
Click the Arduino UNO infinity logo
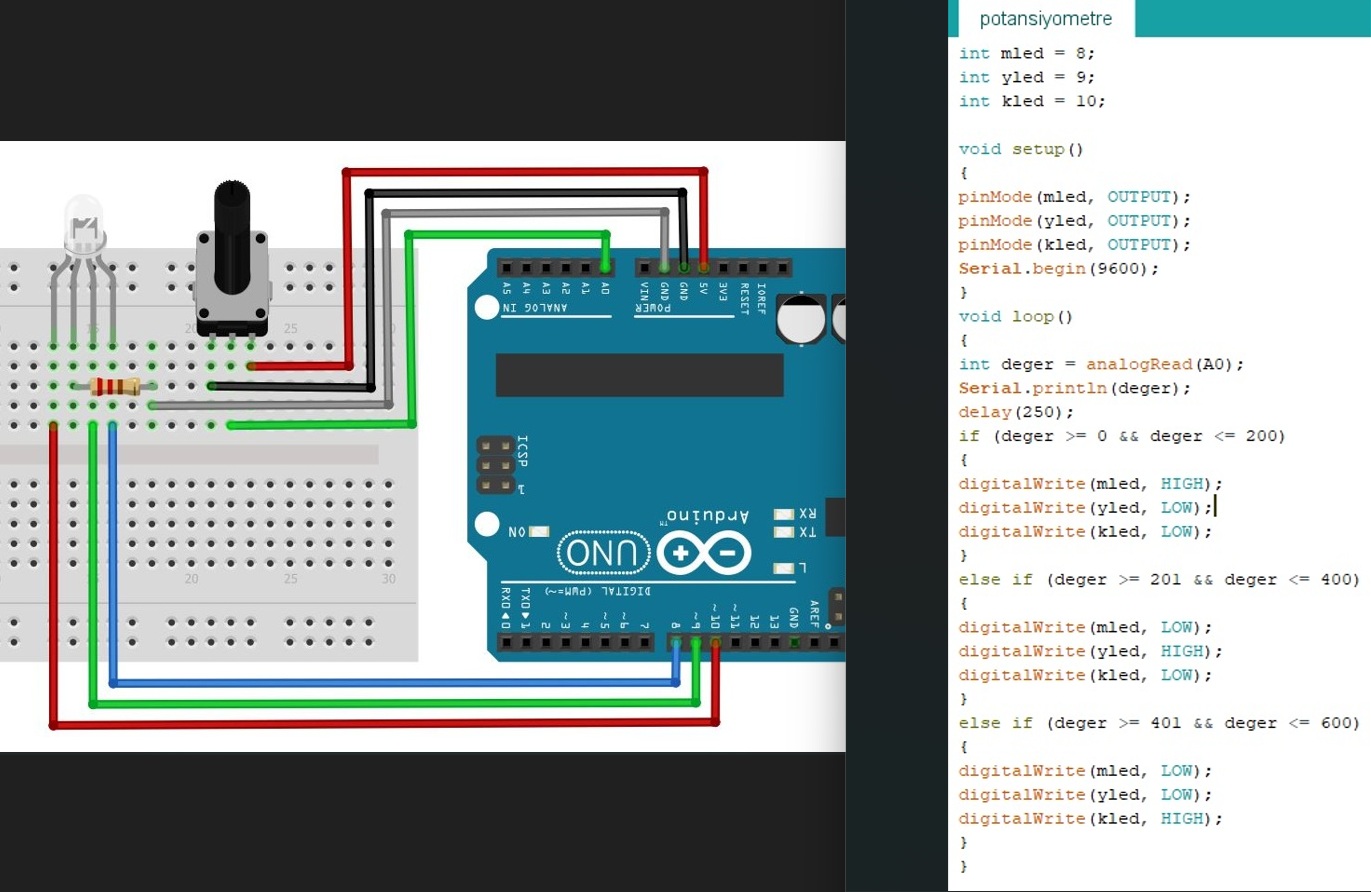point(704,553)
